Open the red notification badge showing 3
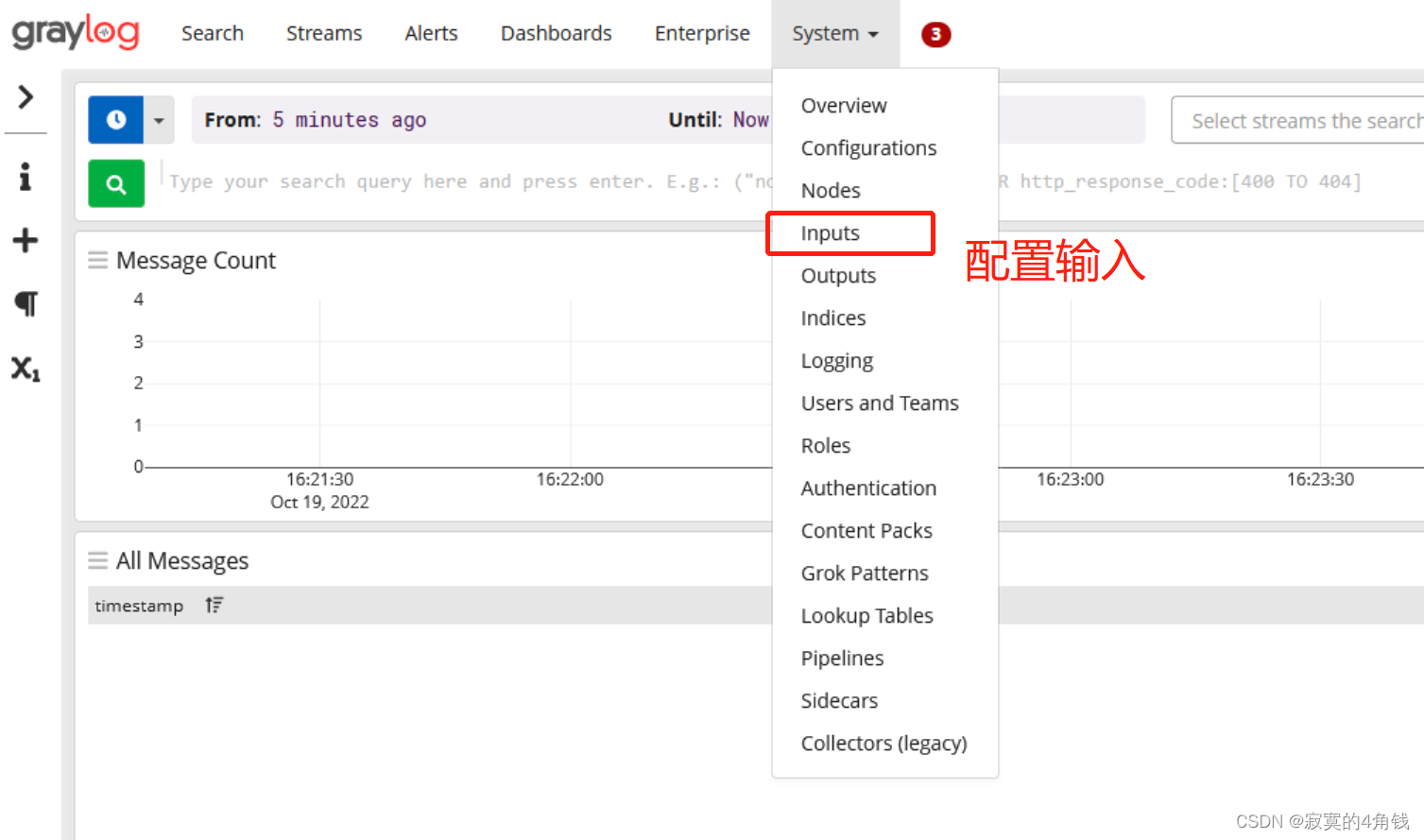The image size is (1424, 840). tap(935, 33)
